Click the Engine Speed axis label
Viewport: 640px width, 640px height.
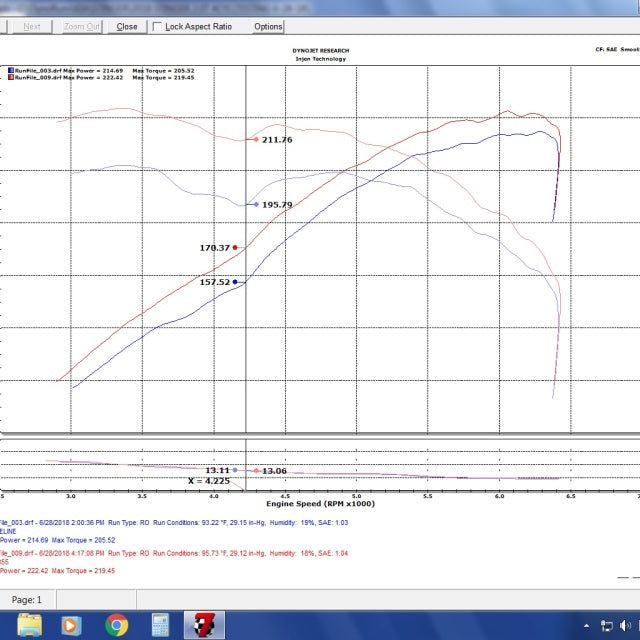click(x=320, y=504)
